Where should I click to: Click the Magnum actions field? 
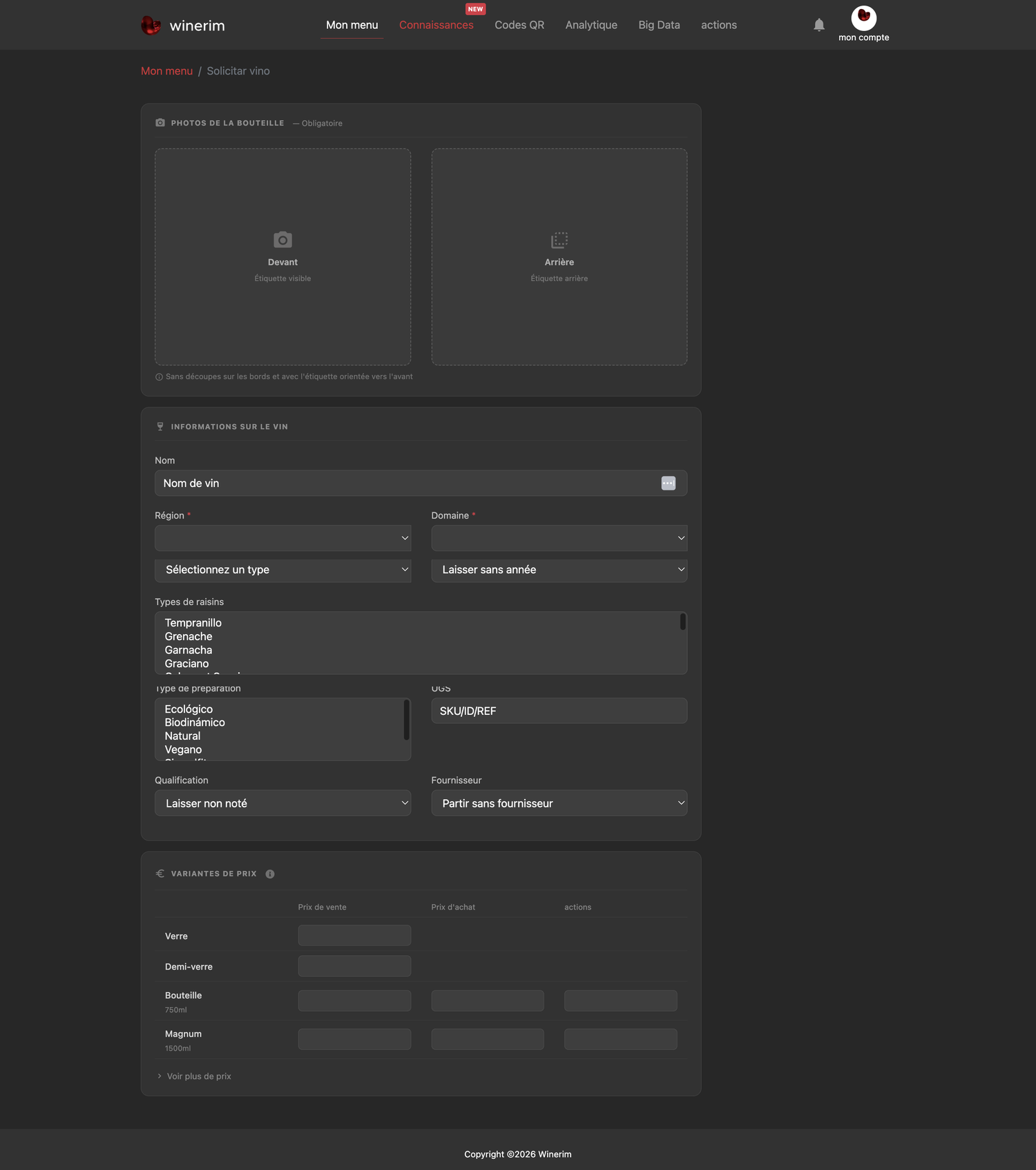(x=621, y=1039)
